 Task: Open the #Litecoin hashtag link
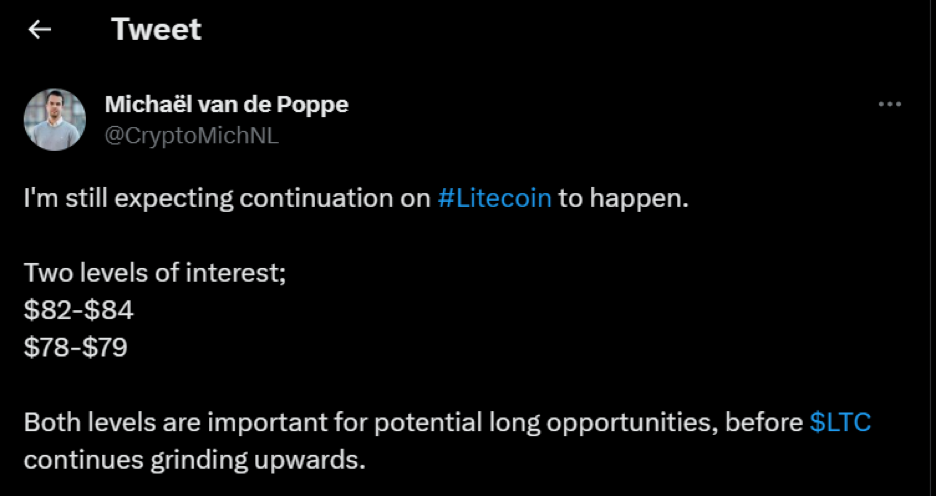click(495, 198)
